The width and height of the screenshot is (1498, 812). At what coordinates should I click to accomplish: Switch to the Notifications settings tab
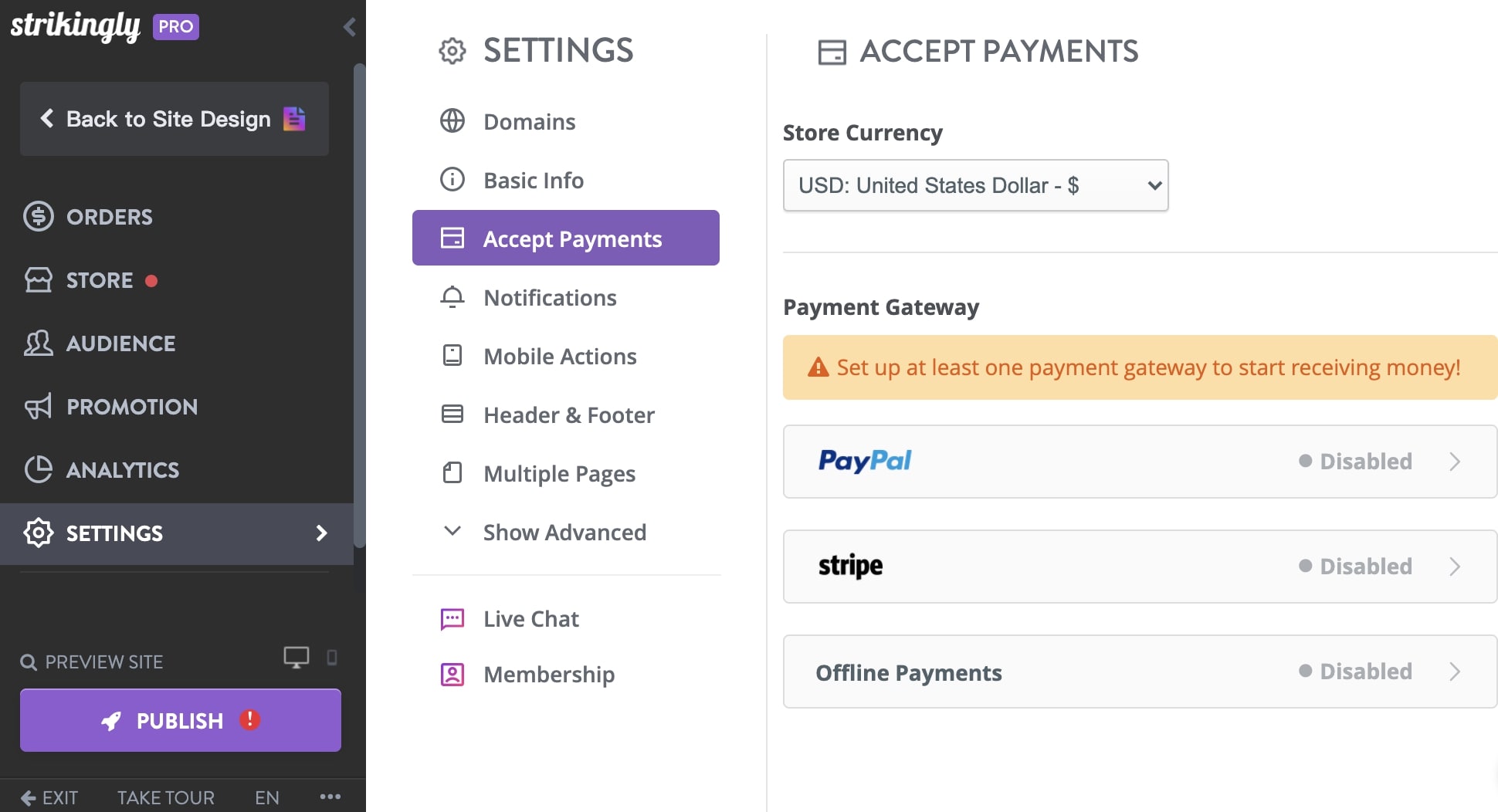550,298
